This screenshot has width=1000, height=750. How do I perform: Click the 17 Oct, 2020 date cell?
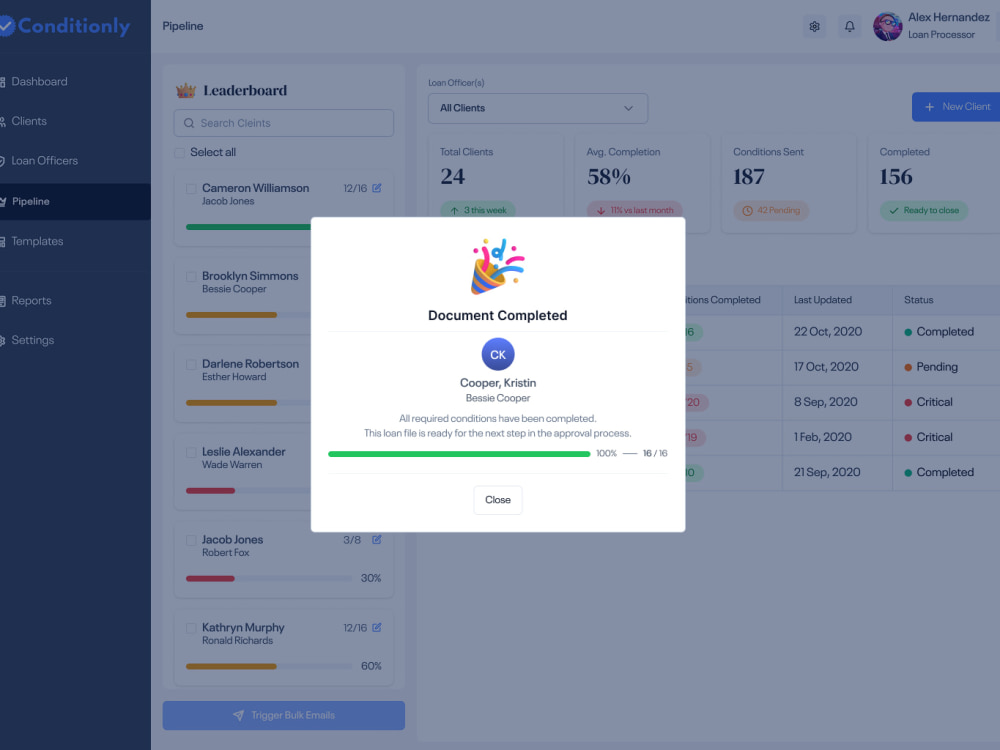pyautogui.click(x=826, y=367)
